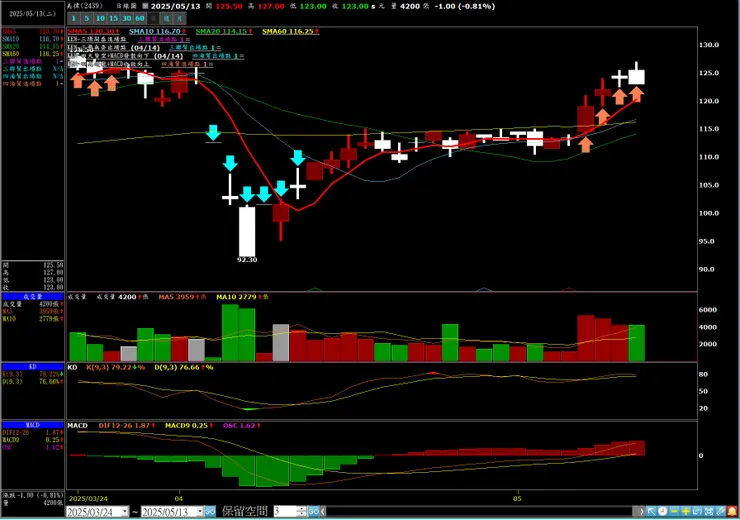Click the scrollbar right arrow
This screenshot has width=740, height=520.
pyautogui.click(x=640, y=512)
